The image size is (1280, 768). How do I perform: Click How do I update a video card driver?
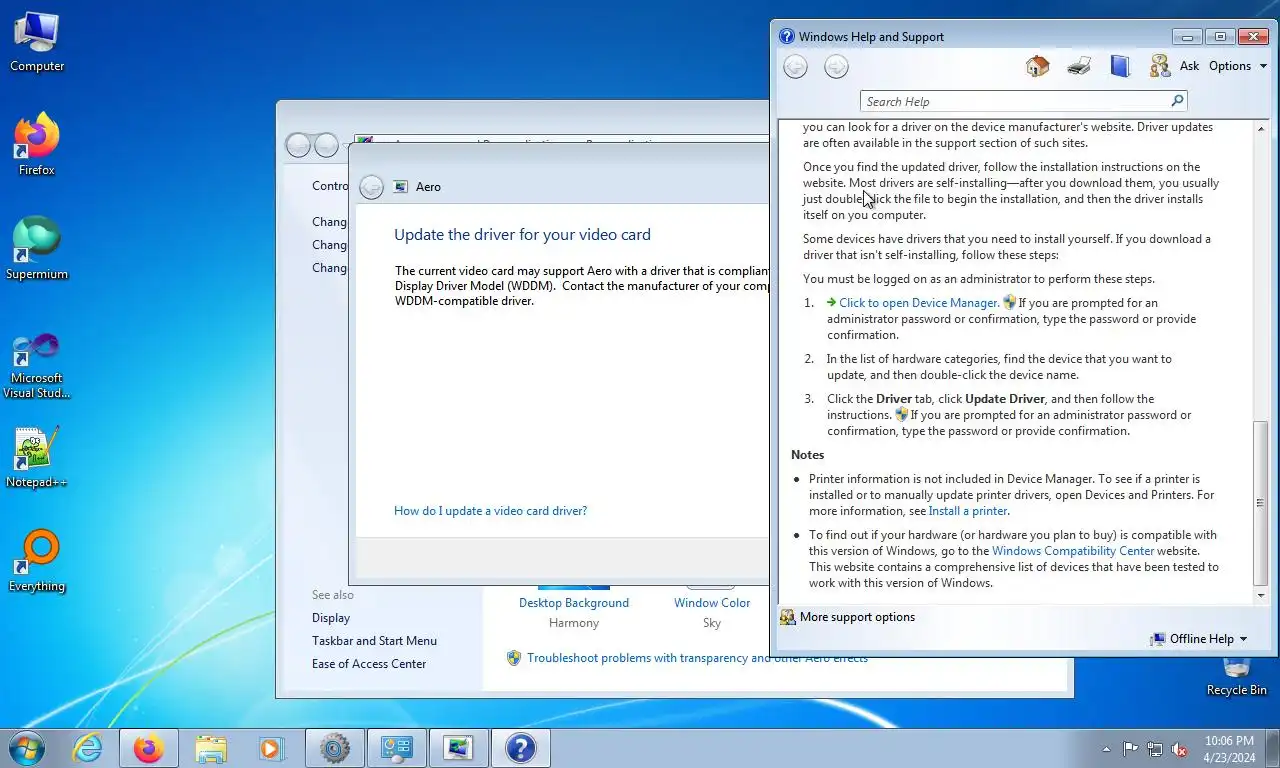point(490,511)
